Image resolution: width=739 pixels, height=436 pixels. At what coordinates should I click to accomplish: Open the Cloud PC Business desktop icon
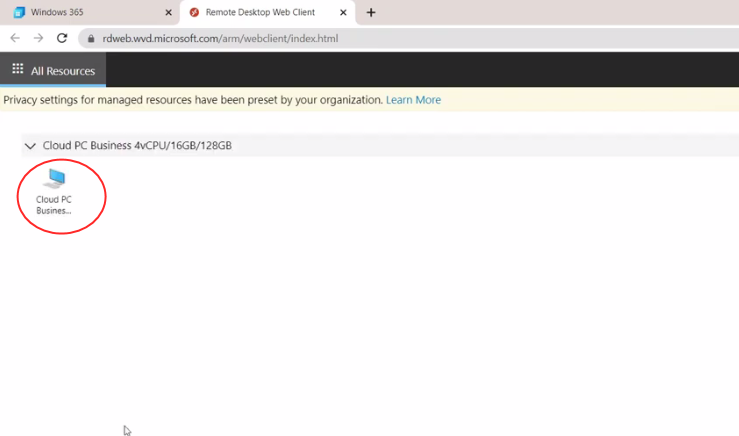[54, 192]
